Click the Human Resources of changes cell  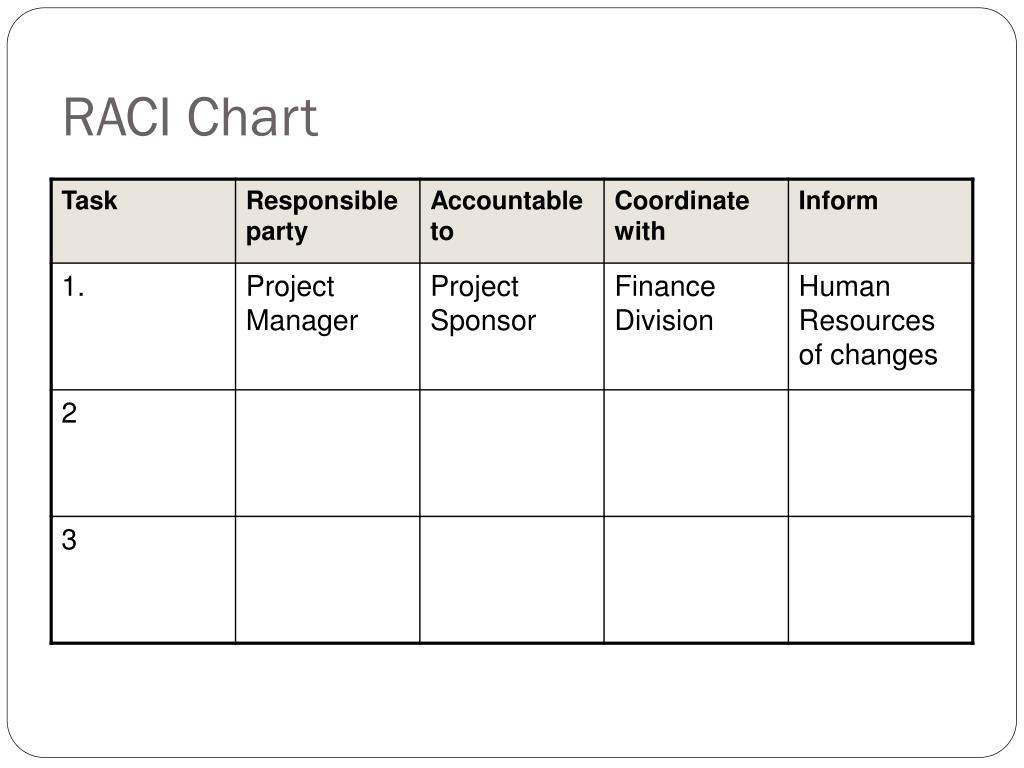coord(880,327)
